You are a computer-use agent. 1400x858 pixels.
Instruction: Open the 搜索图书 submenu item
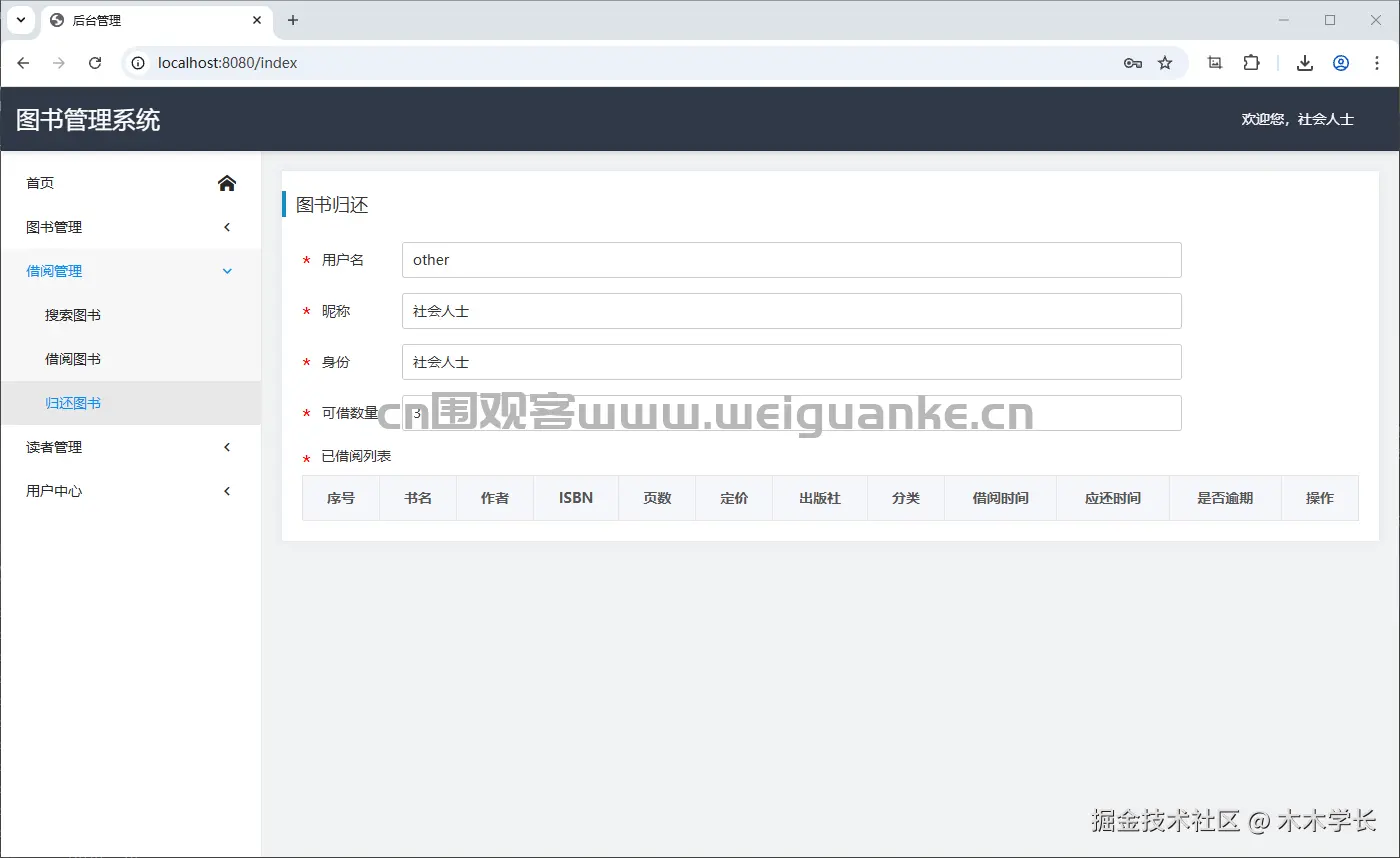tap(131, 315)
